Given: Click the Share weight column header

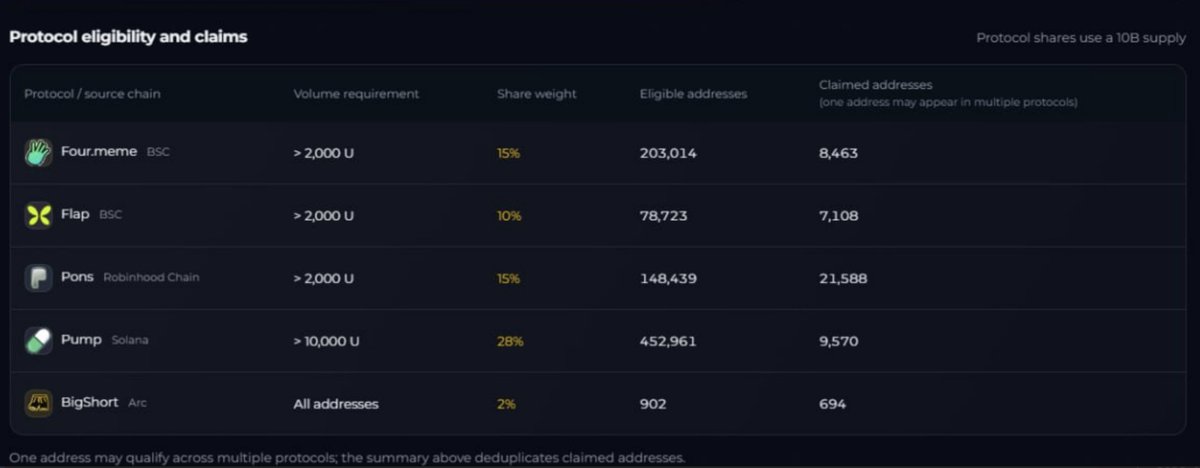Looking at the screenshot, I should pyautogui.click(x=537, y=94).
